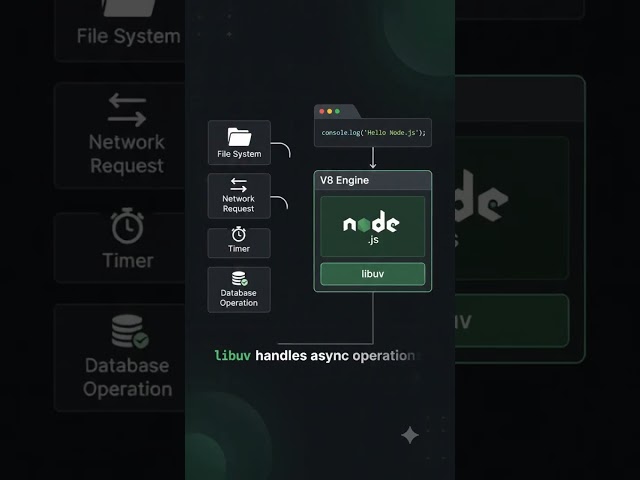Click the small database icon with green checkmark
Image resolution: width=640 pixels, height=480 pixels.
point(240,279)
